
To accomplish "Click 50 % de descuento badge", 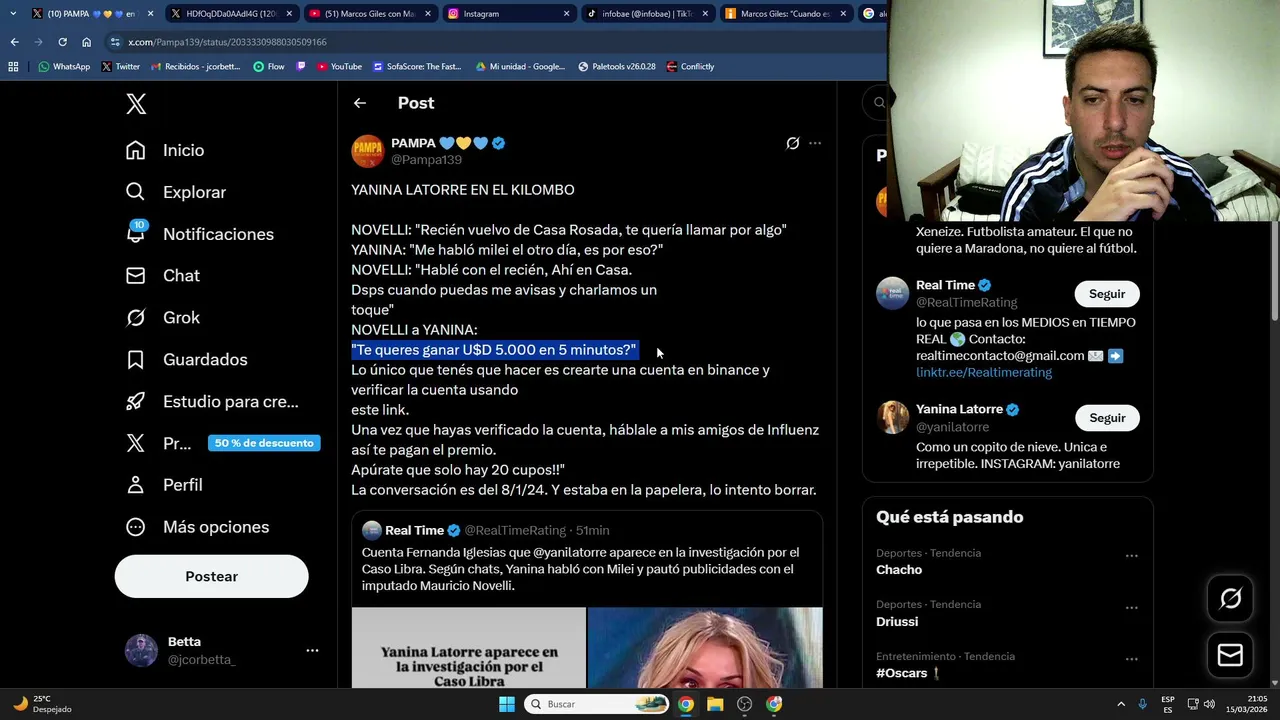I will (264, 443).
